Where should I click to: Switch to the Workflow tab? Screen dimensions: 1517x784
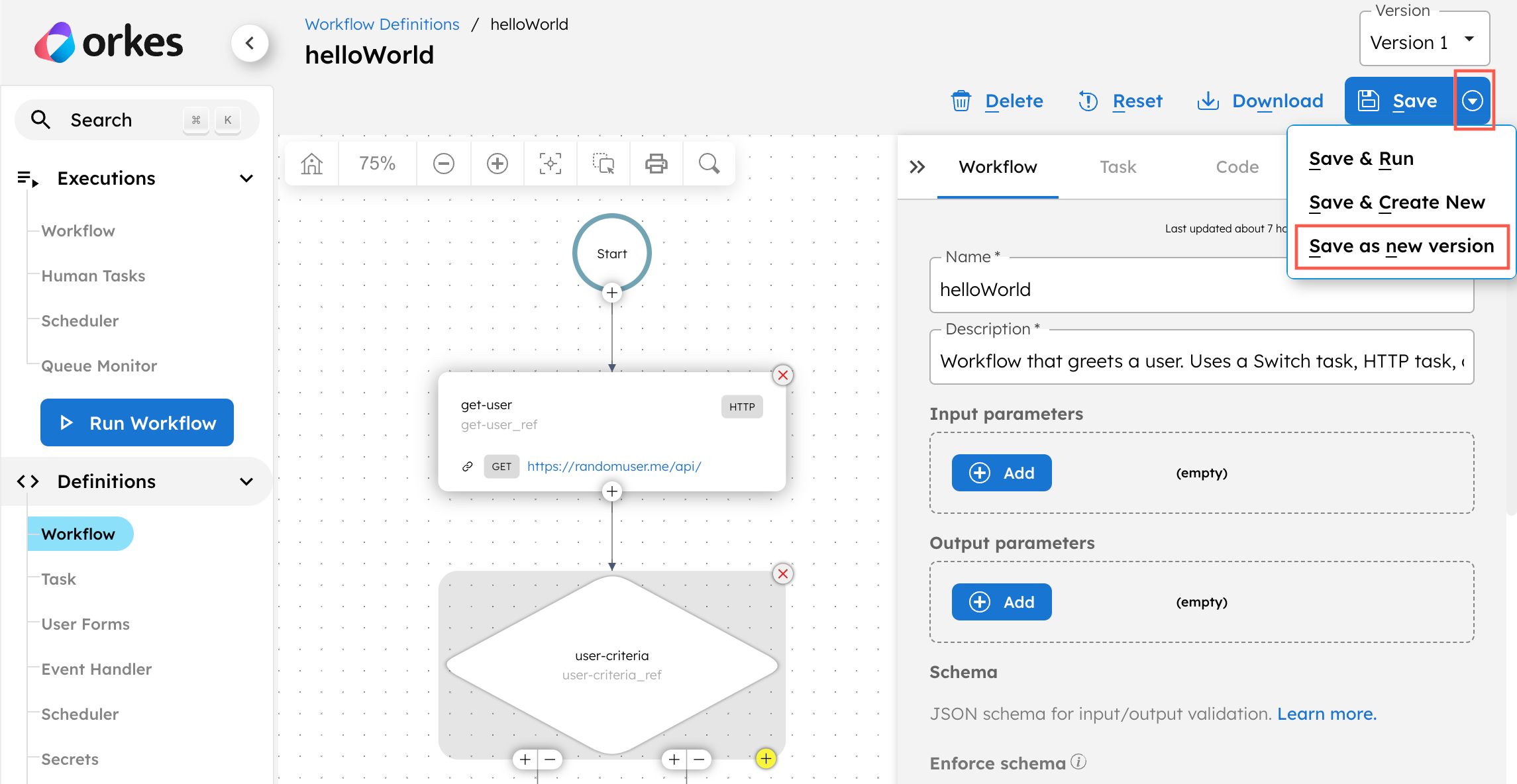point(998,167)
